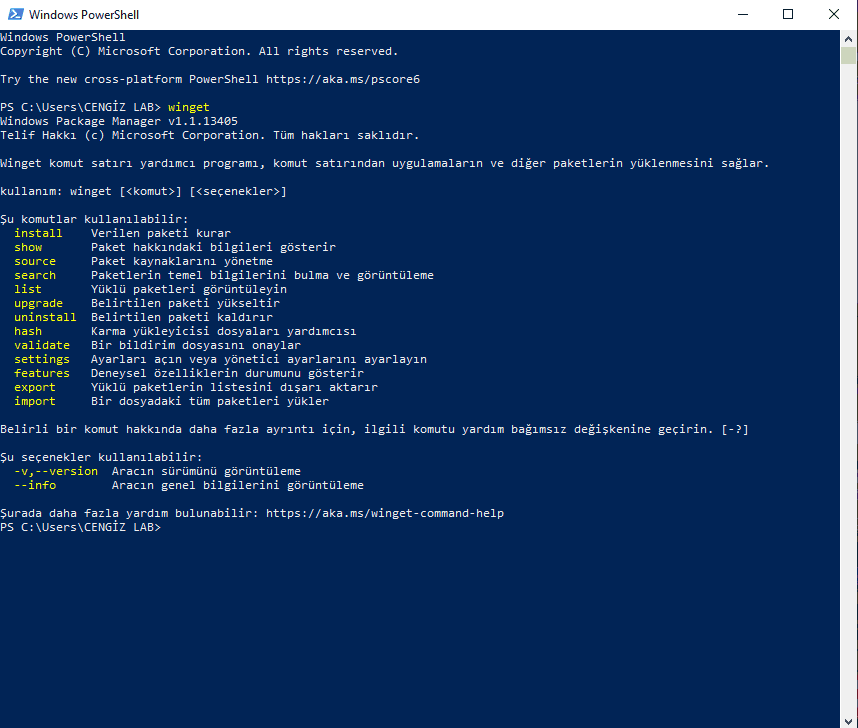Click the '-v,--version' option text
858x728 pixels.
(x=56, y=471)
